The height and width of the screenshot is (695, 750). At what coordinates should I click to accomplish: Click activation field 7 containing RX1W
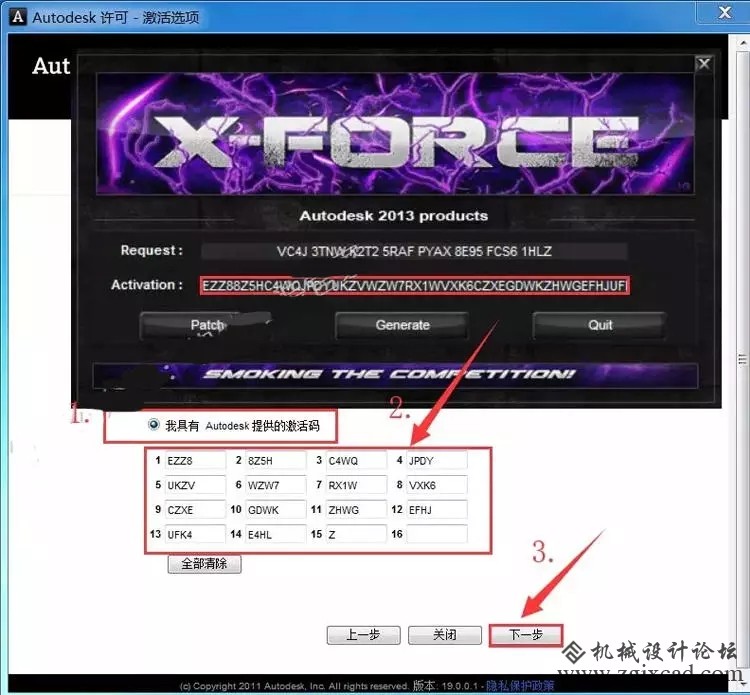356,485
